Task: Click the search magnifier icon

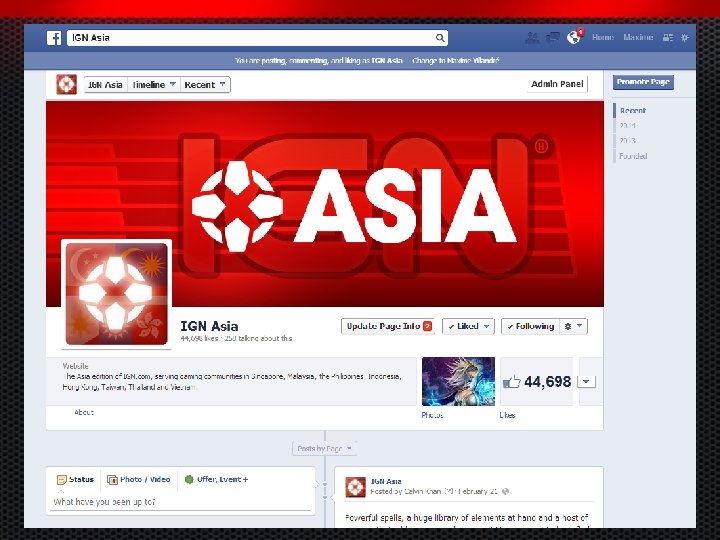Action: tap(440, 38)
